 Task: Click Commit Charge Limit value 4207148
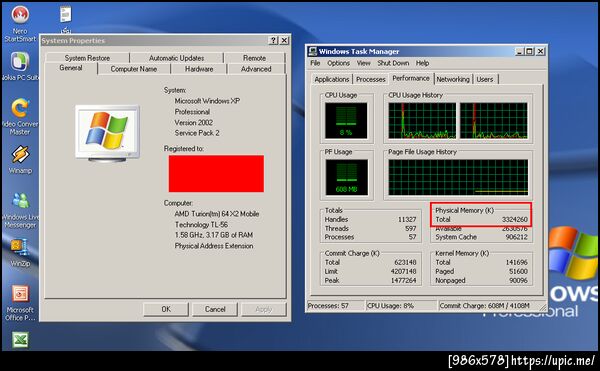tap(403, 272)
